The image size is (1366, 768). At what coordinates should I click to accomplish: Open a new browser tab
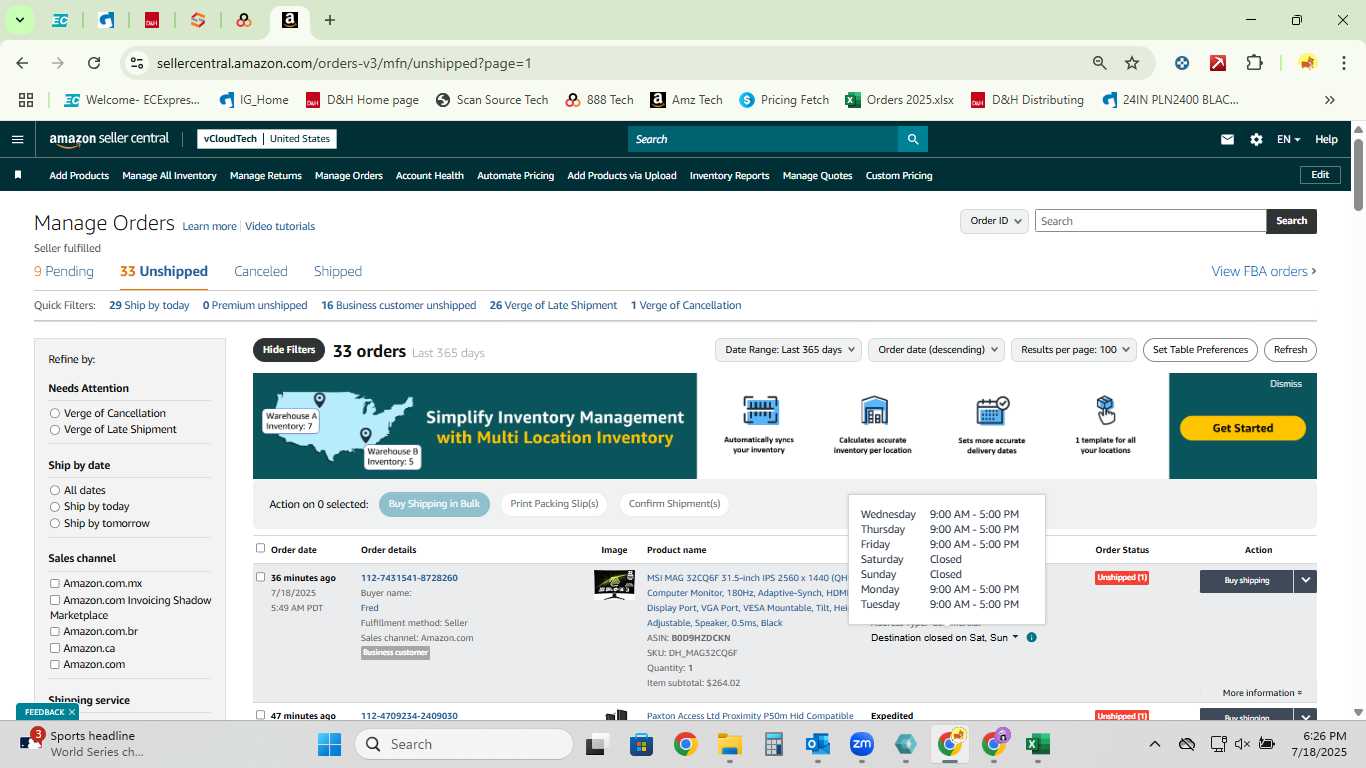tap(330, 20)
